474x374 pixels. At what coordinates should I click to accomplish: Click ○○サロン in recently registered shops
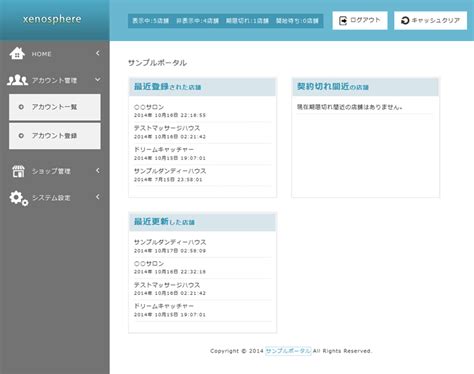point(149,107)
